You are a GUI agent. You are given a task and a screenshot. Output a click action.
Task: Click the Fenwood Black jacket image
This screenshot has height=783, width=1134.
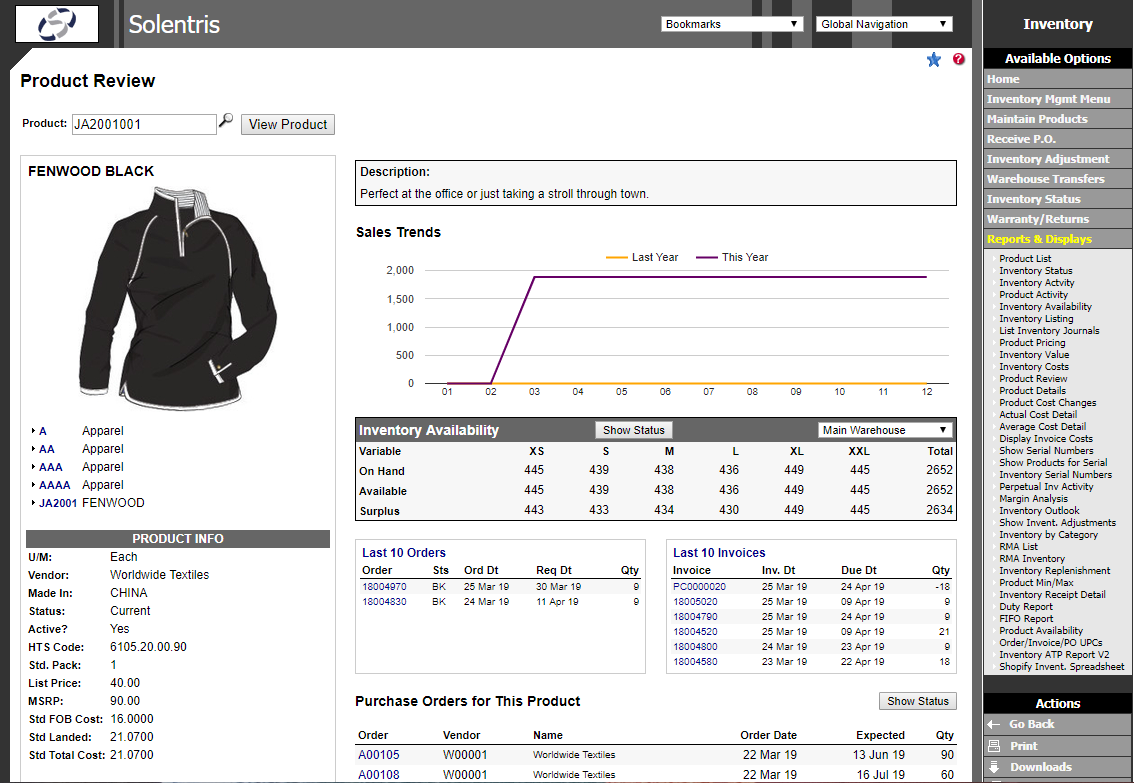click(x=178, y=299)
